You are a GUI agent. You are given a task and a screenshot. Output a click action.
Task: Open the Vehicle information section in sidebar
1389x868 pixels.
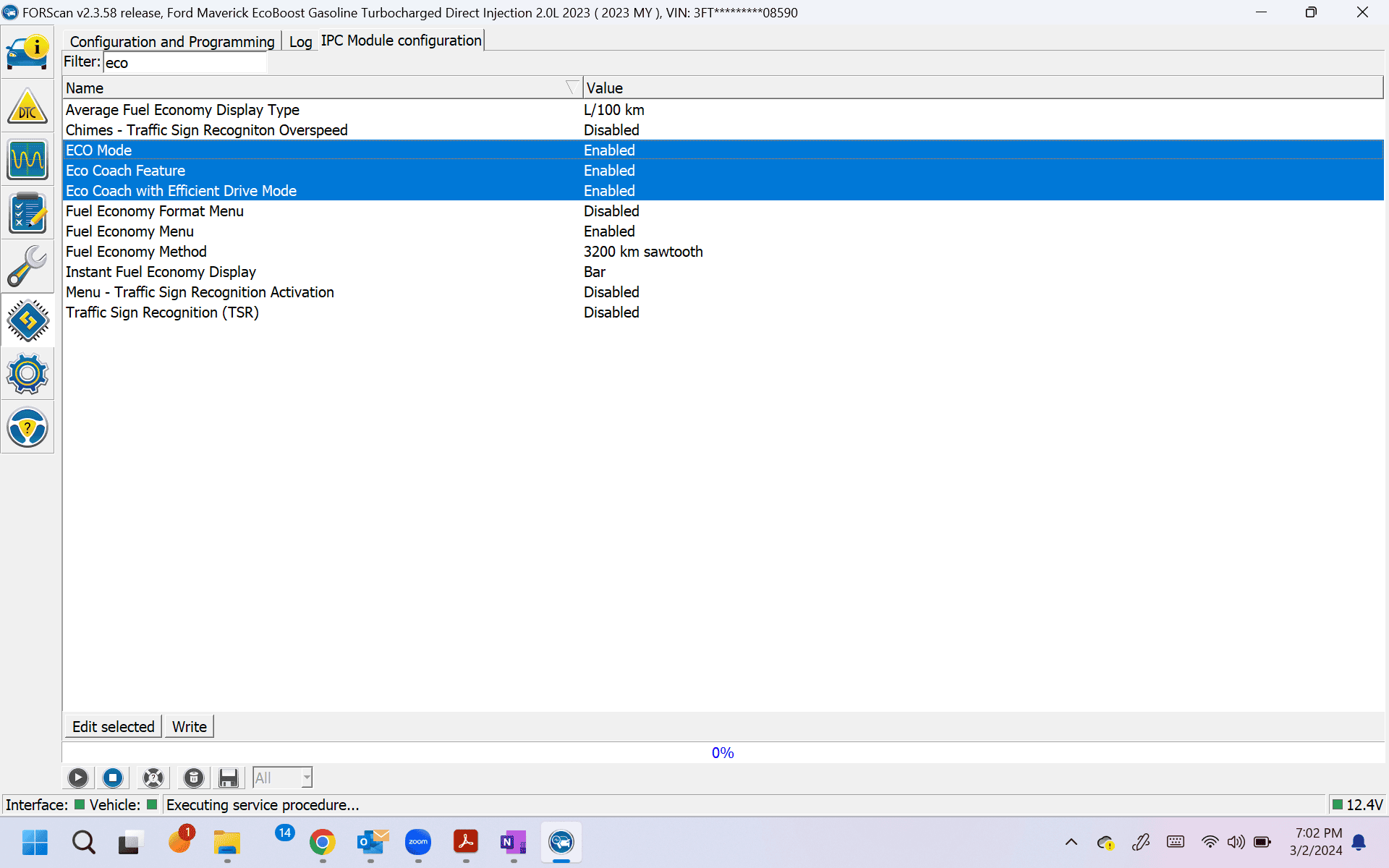point(27,52)
